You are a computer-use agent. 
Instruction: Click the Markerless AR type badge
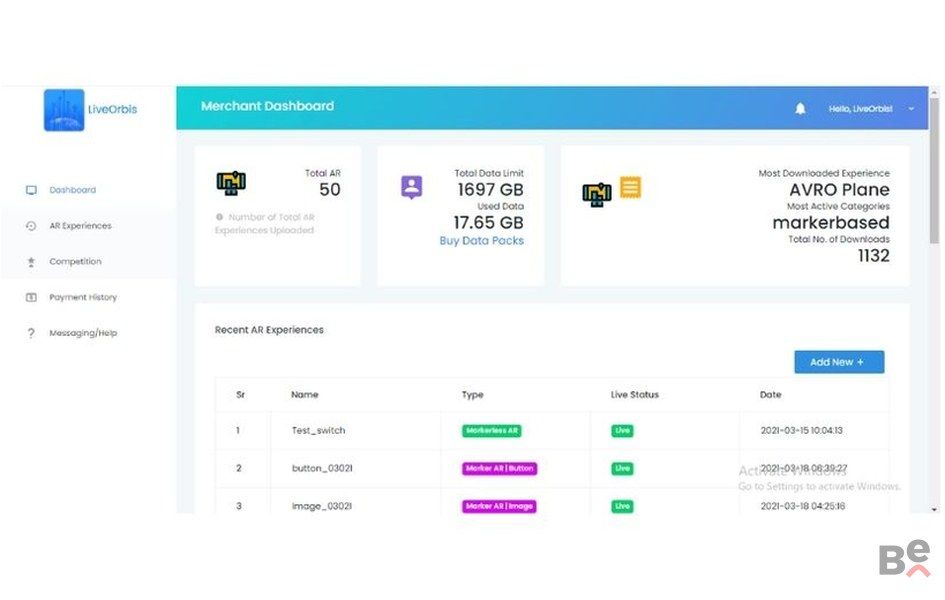[492, 431]
